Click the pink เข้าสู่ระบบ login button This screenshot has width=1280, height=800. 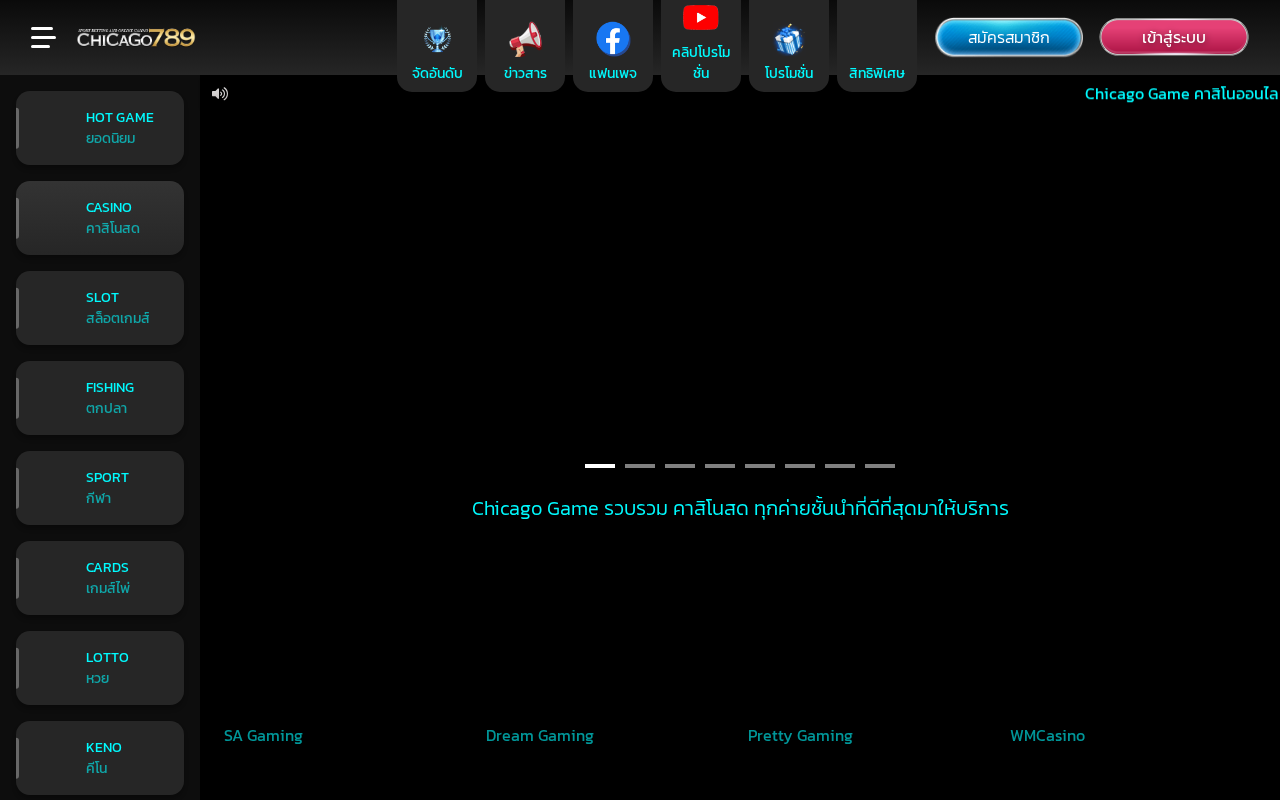tap(1174, 37)
